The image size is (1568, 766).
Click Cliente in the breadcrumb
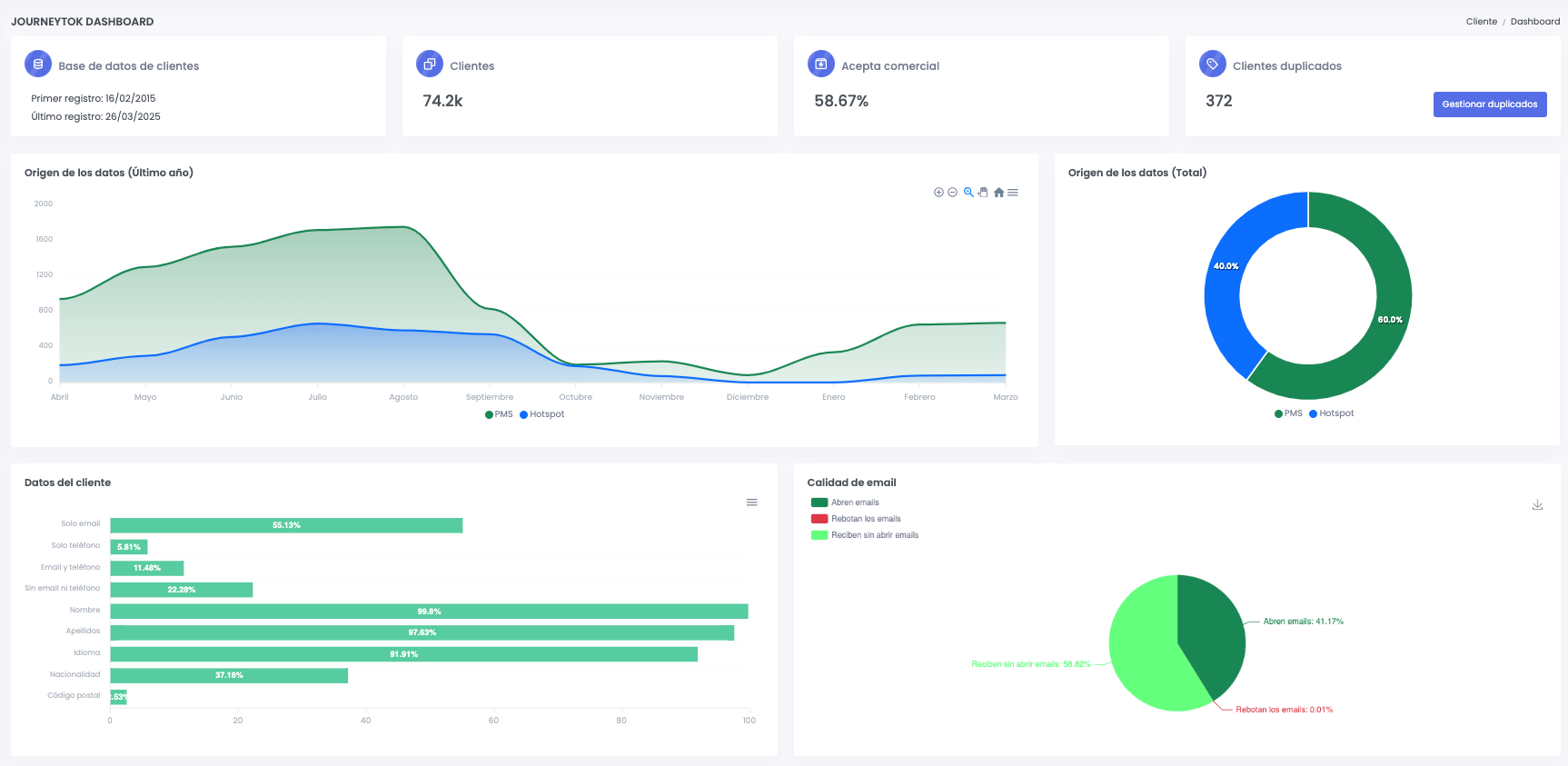point(1481,22)
